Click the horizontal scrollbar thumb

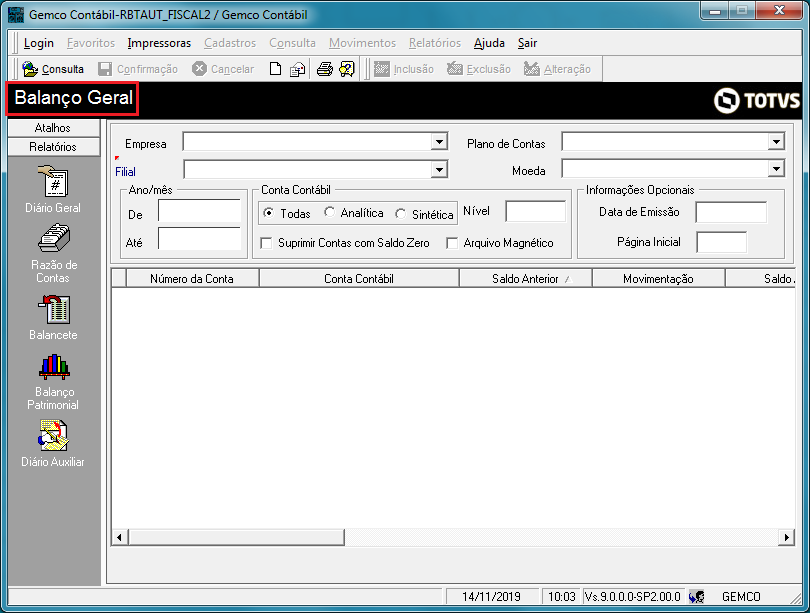coord(236,537)
